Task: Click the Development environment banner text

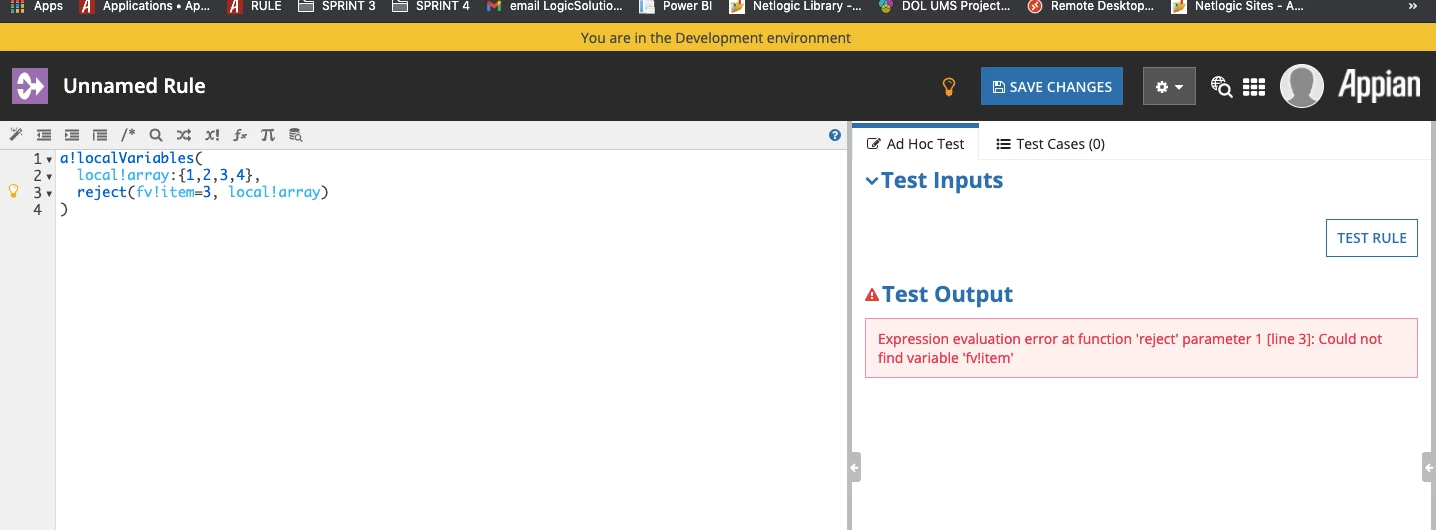Action: tap(716, 38)
